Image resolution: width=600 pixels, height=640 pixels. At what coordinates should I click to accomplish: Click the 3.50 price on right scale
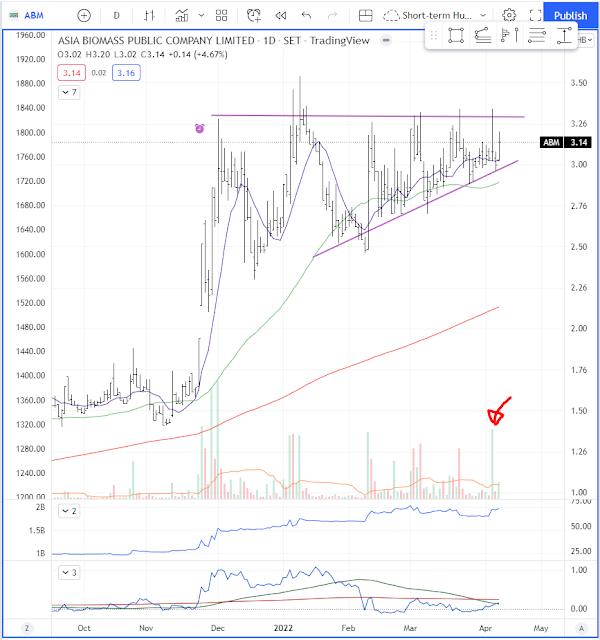[x=579, y=83]
